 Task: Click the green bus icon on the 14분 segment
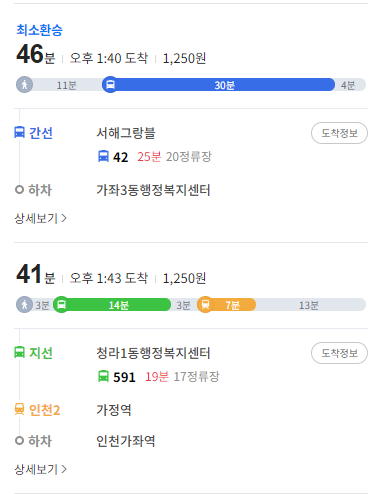point(61,304)
